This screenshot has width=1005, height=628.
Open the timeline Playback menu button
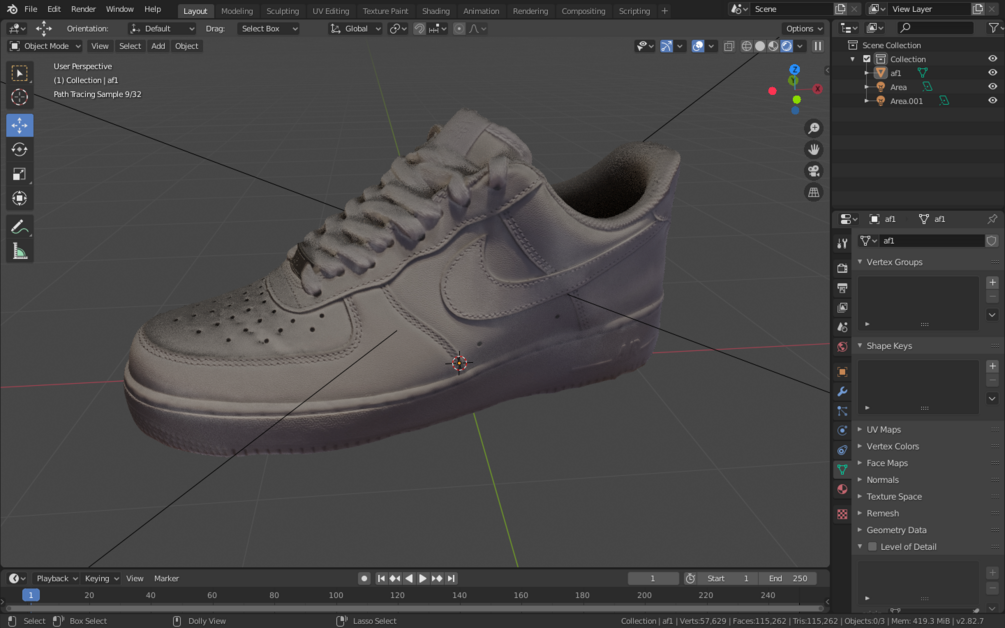point(56,579)
